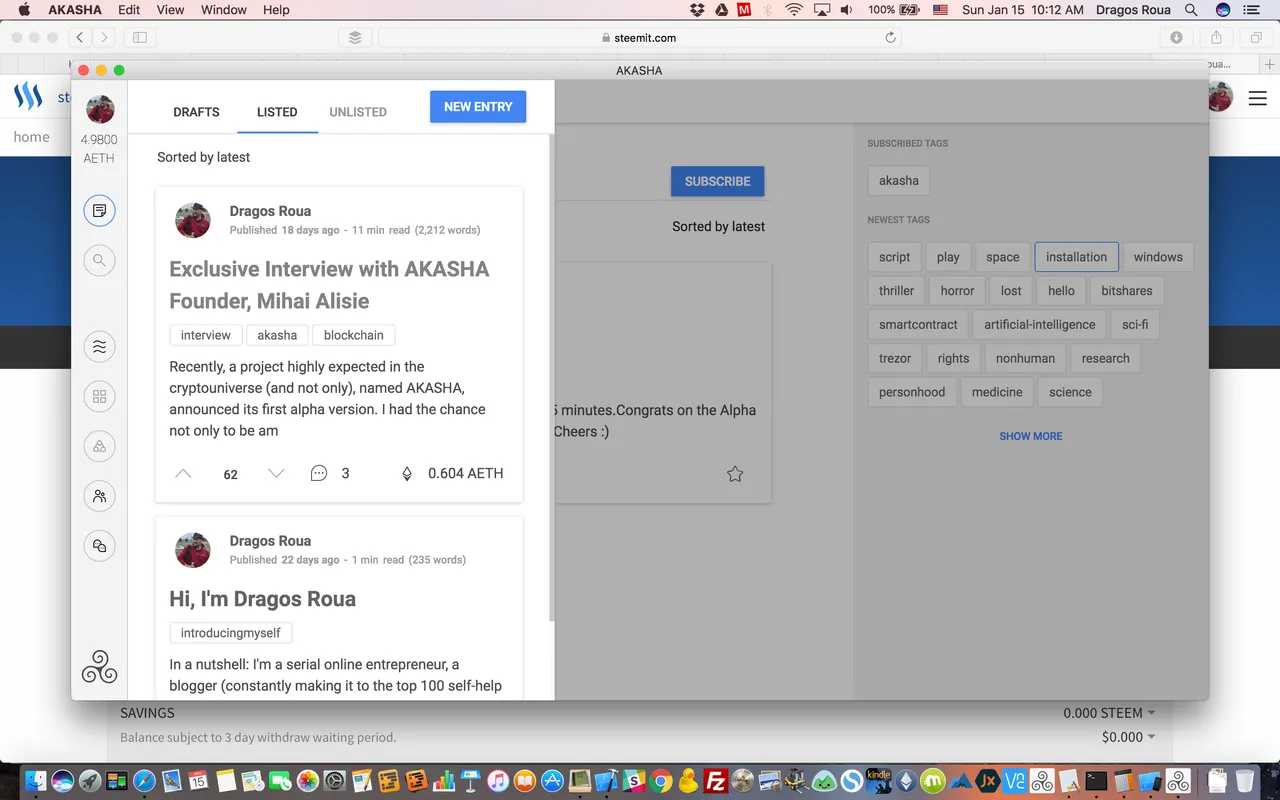Click the AKASHA triskelion logo at sidebar bottom
The width and height of the screenshot is (1280, 800).
click(99, 667)
